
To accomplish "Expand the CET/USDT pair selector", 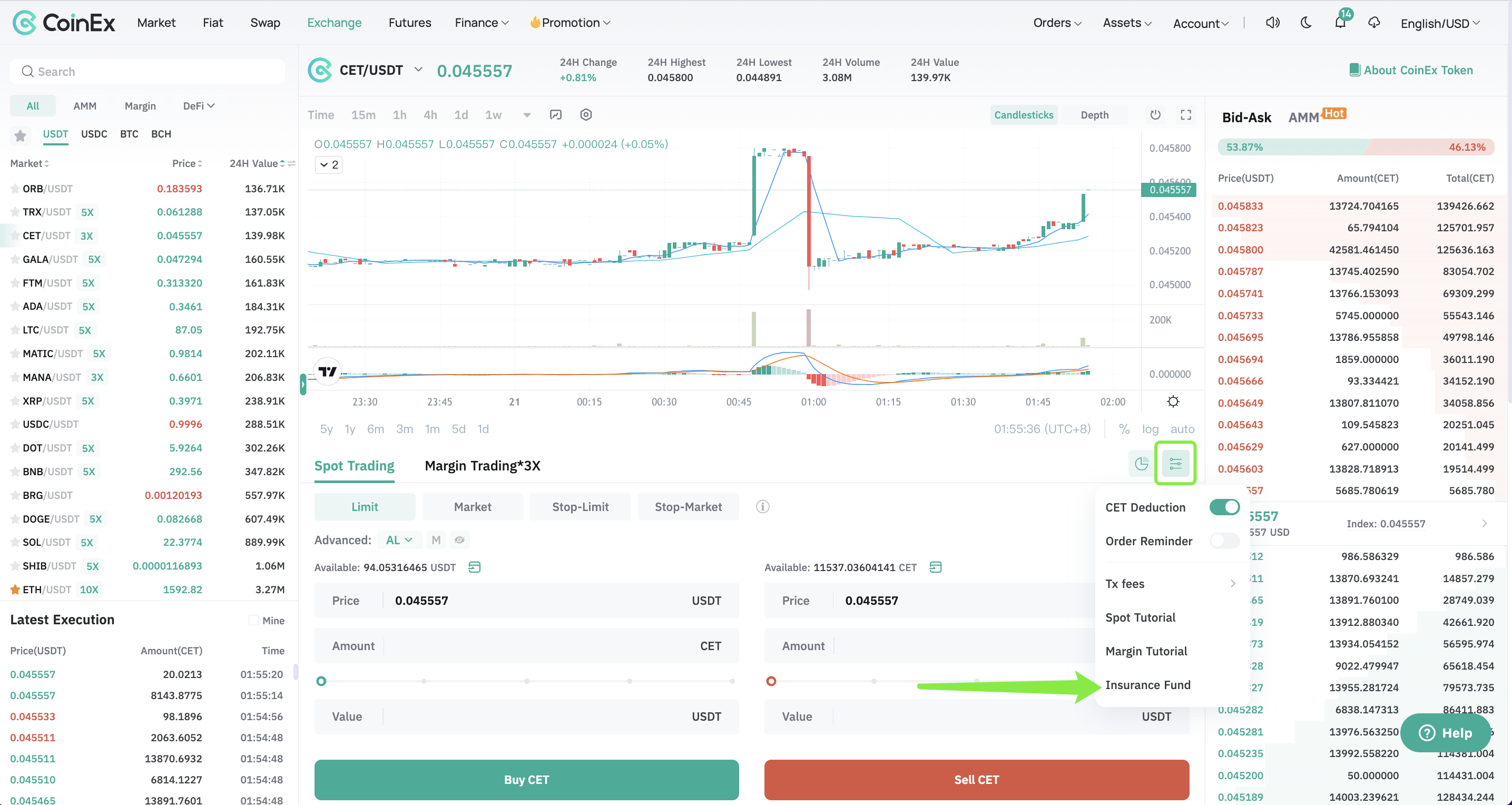I will (418, 70).
